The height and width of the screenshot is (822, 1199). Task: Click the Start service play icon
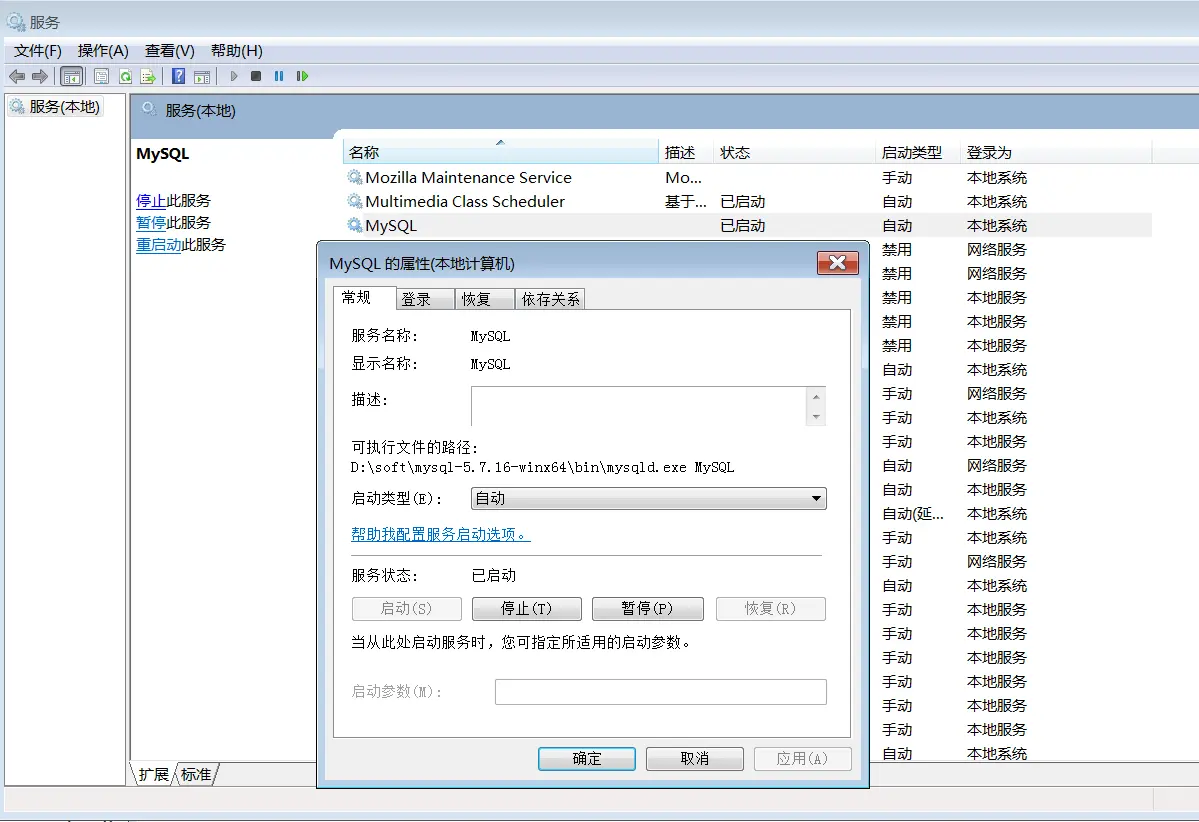(234, 76)
